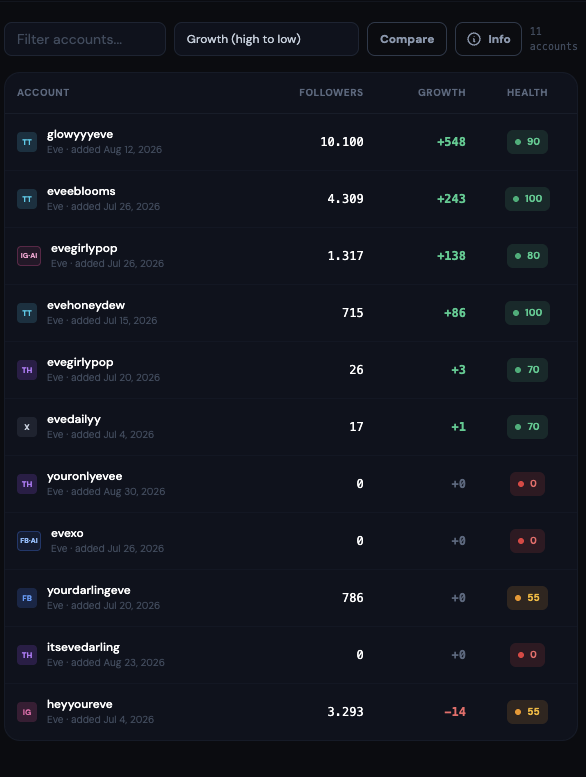Focus the Filter accounts input field

pos(85,39)
